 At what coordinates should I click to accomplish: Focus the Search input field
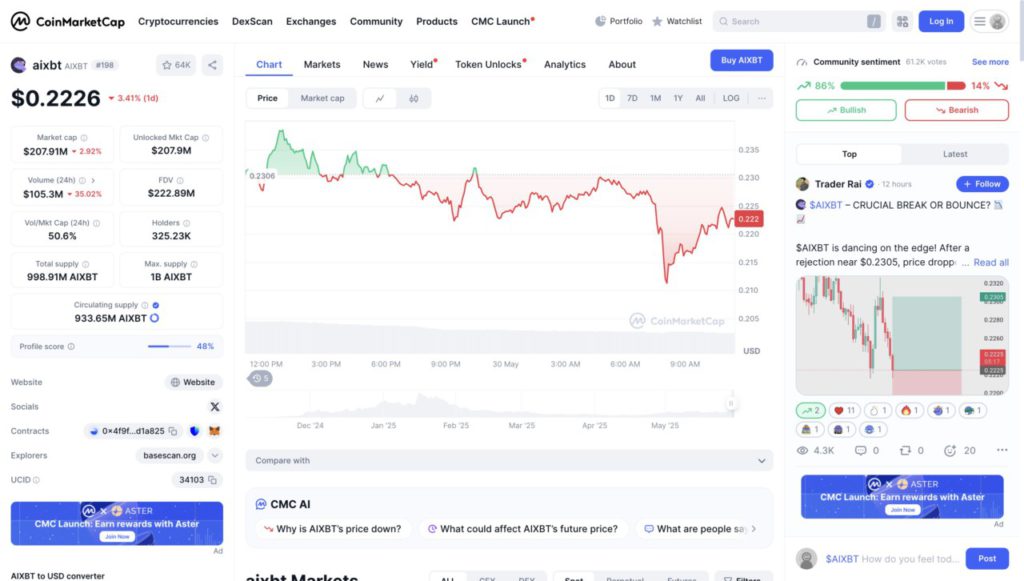point(795,21)
